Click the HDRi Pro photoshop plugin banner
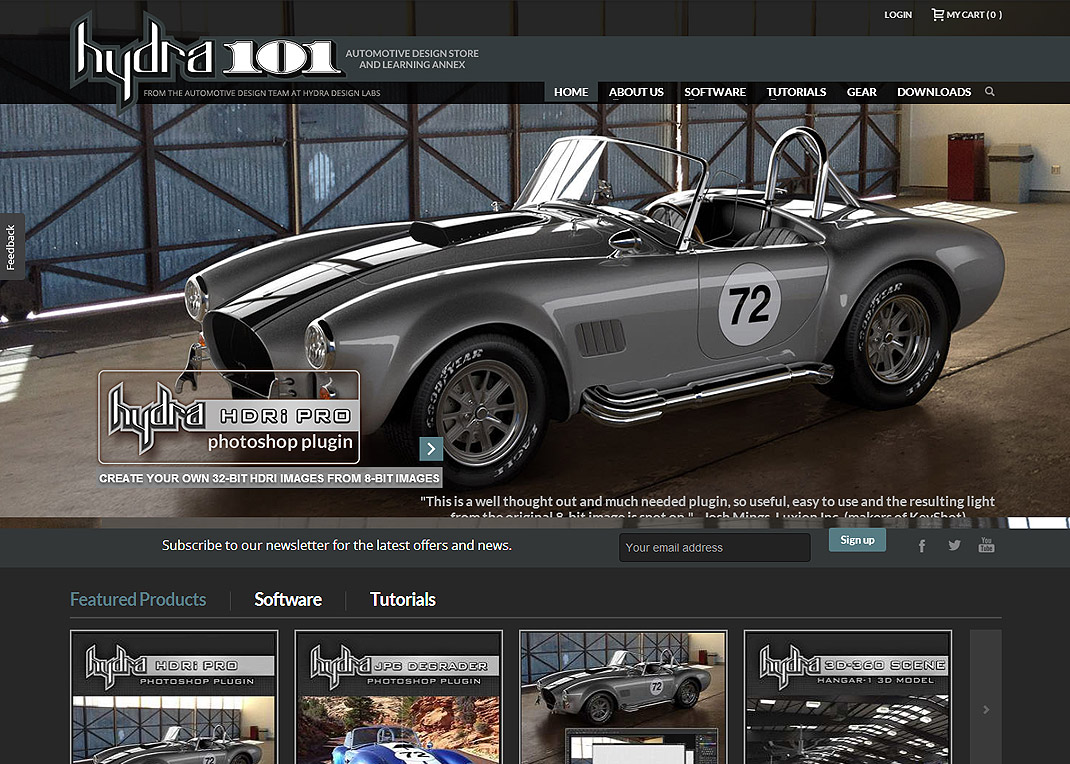 click(x=229, y=417)
